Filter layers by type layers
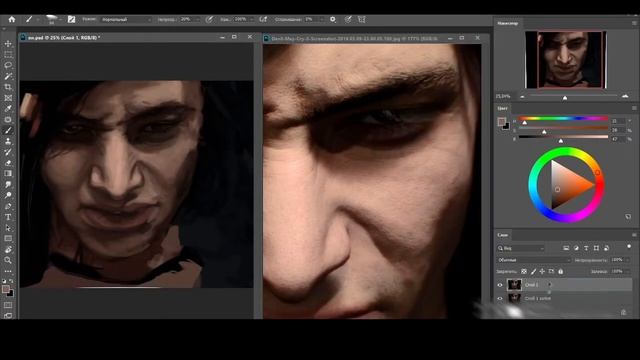Image resolution: width=640 pixels, height=360 pixels. tap(586, 248)
